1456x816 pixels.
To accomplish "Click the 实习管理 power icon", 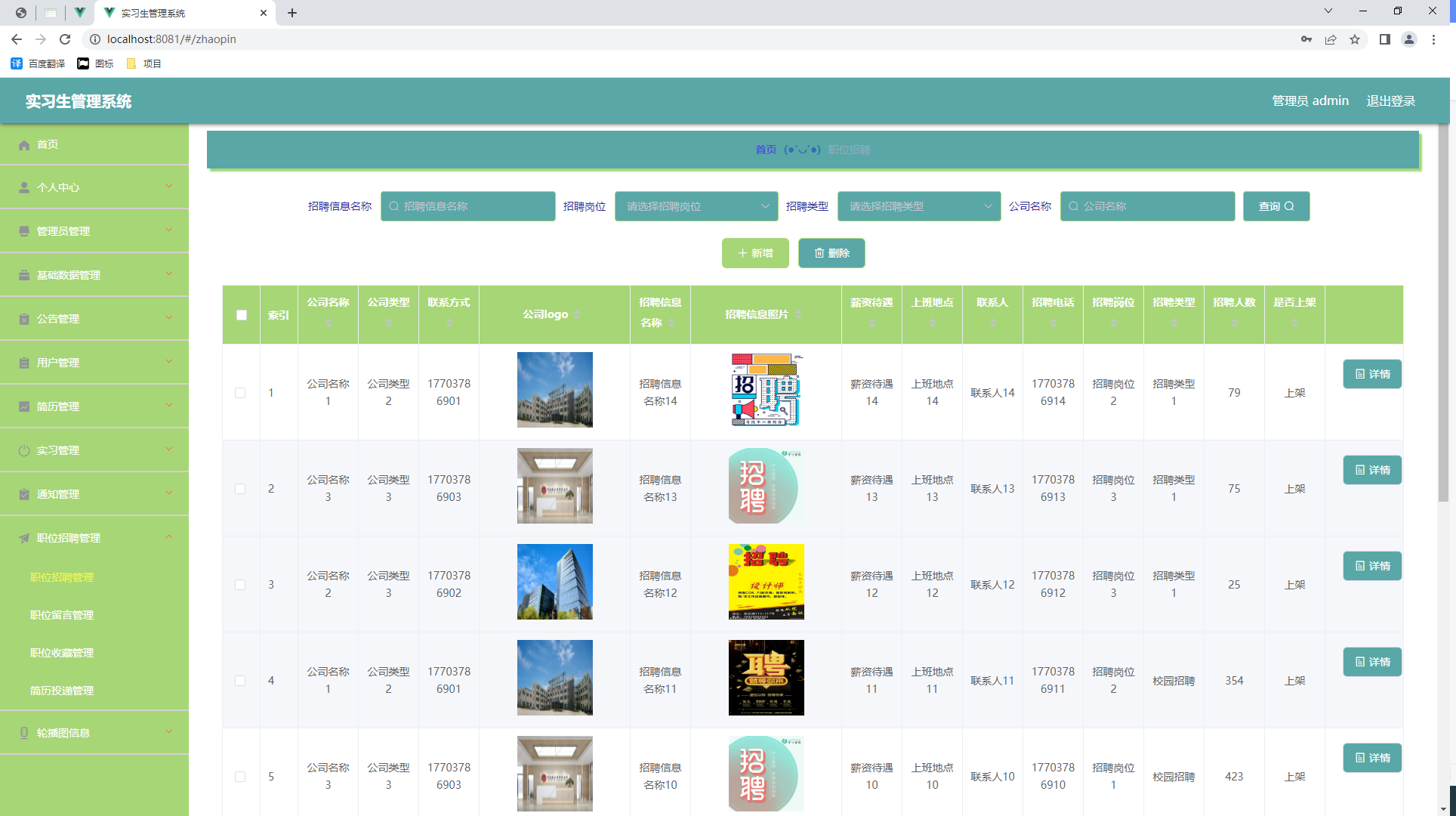I will pyautogui.click(x=24, y=451).
